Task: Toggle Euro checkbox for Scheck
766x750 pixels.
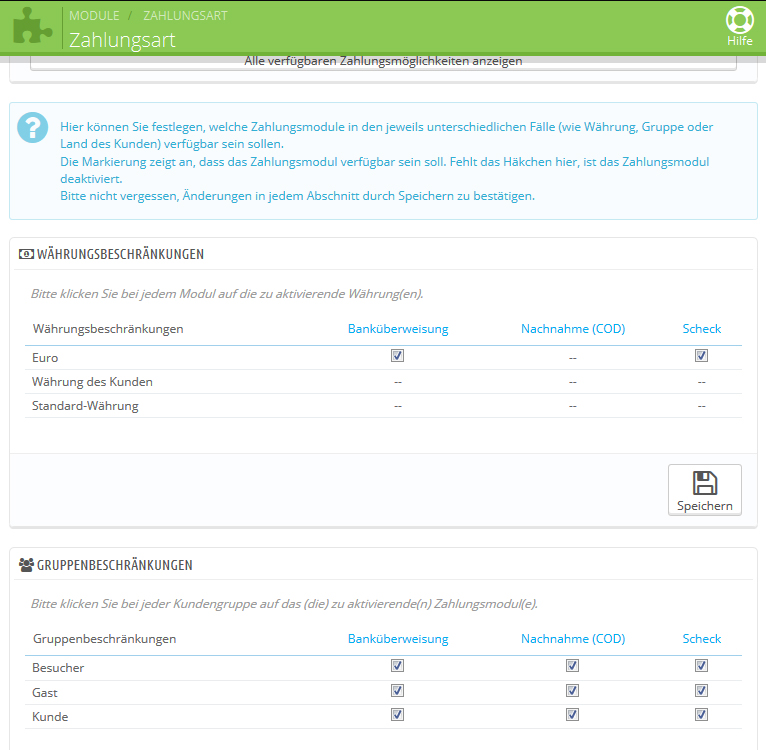Action: click(702, 356)
